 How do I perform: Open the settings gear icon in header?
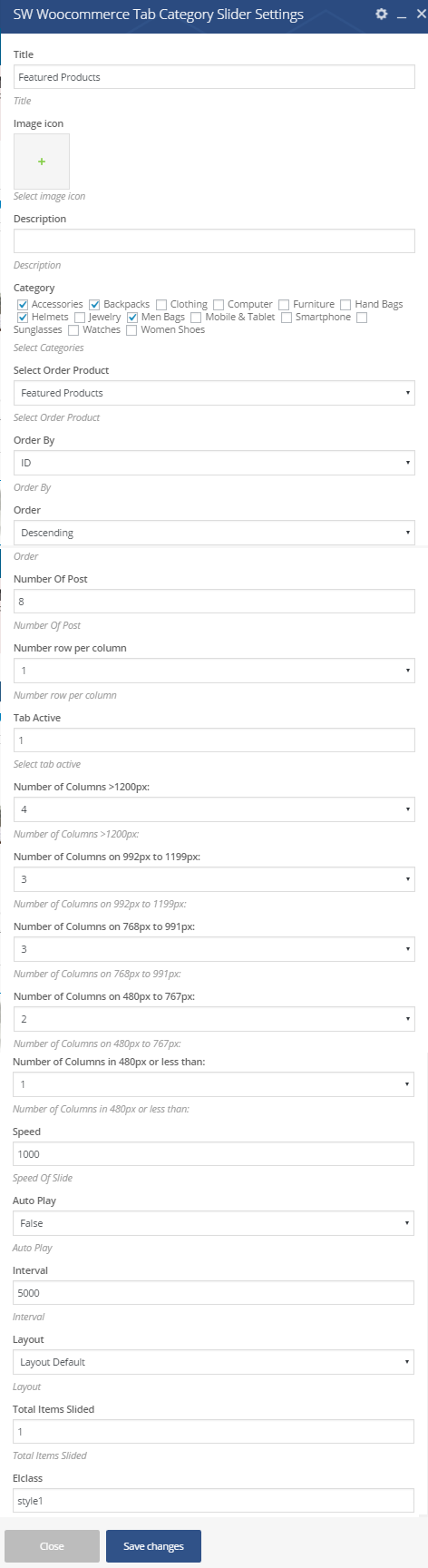(x=382, y=15)
